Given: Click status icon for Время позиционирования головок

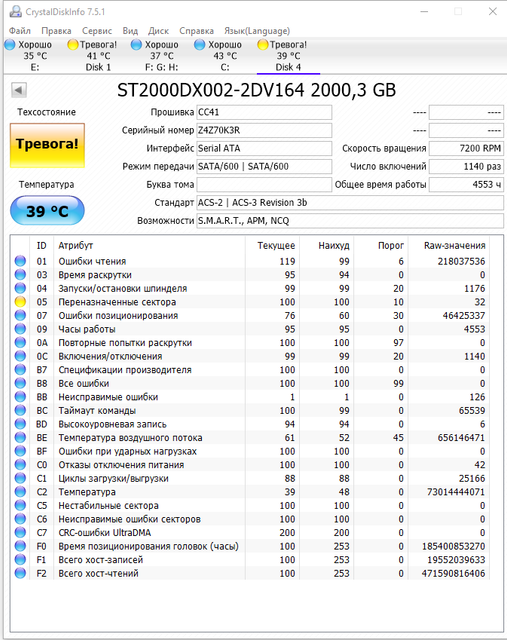Looking at the screenshot, I should pos(20,546).
